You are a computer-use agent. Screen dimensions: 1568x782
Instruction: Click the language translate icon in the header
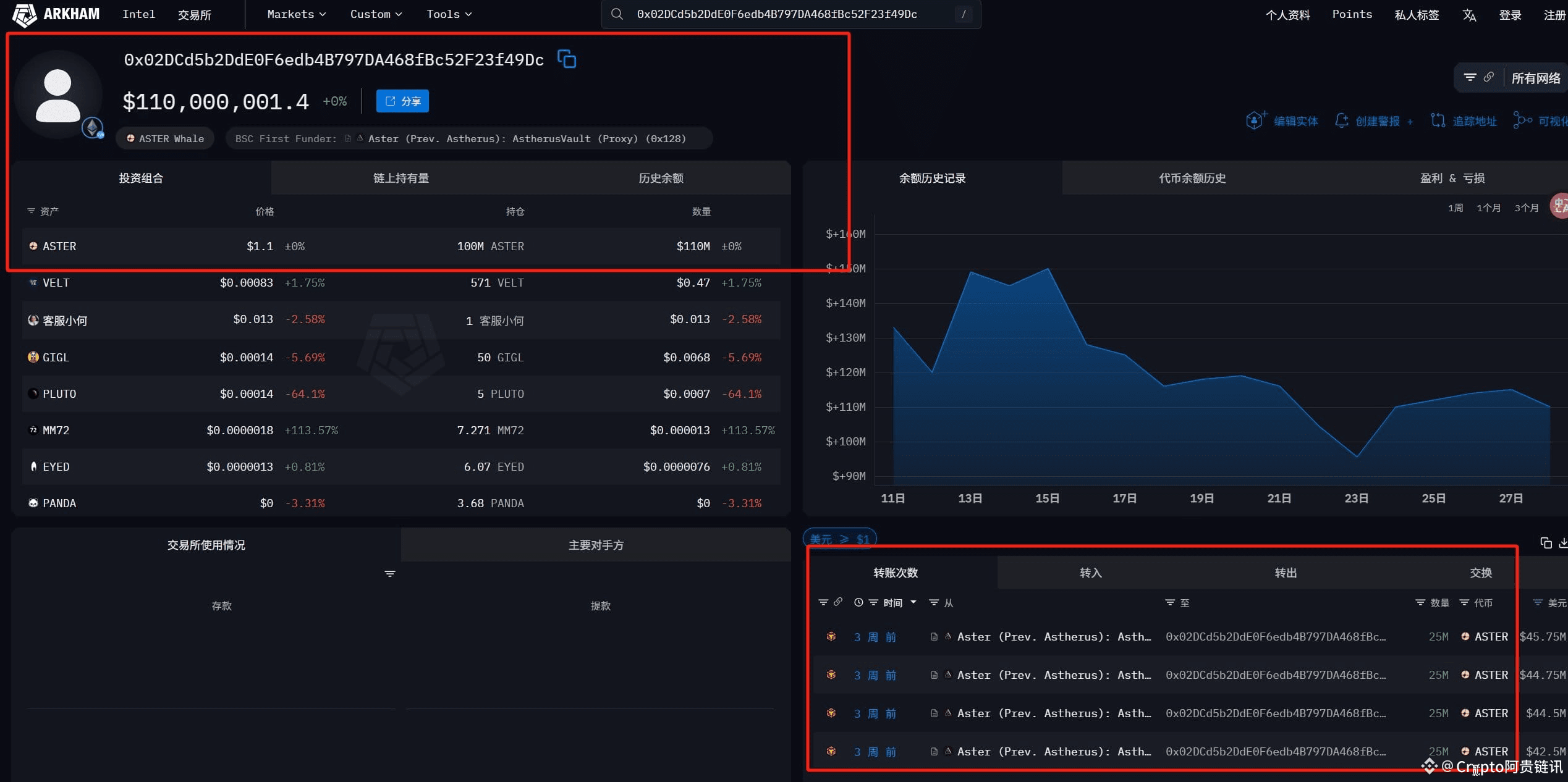pyautogui.click(x=1469, y=15)
